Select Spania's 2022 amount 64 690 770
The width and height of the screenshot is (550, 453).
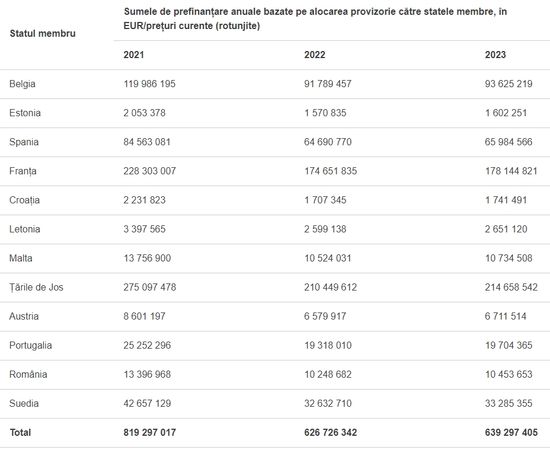pyautogui.click(x=328, y=142)
